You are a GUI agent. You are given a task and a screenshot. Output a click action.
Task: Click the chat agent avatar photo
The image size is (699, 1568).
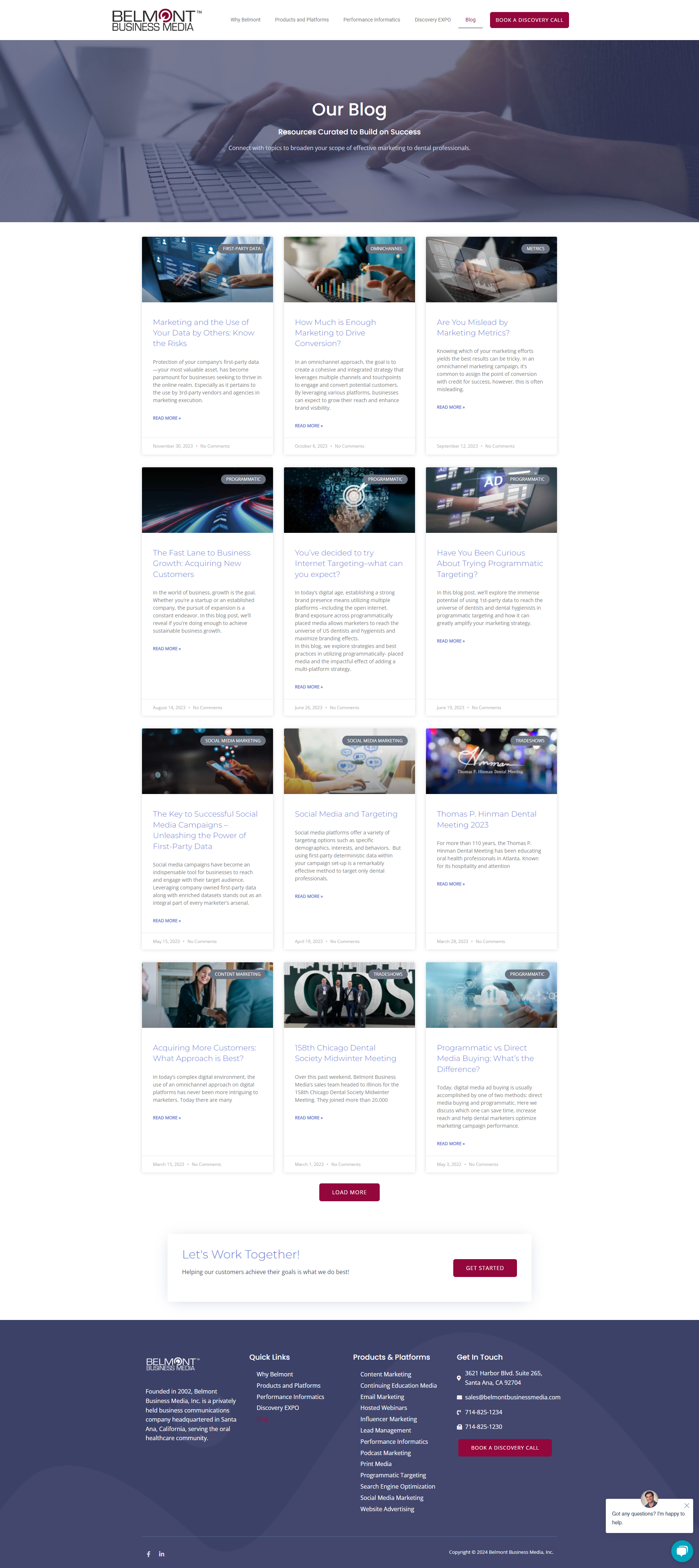(x=649, y=1498)
